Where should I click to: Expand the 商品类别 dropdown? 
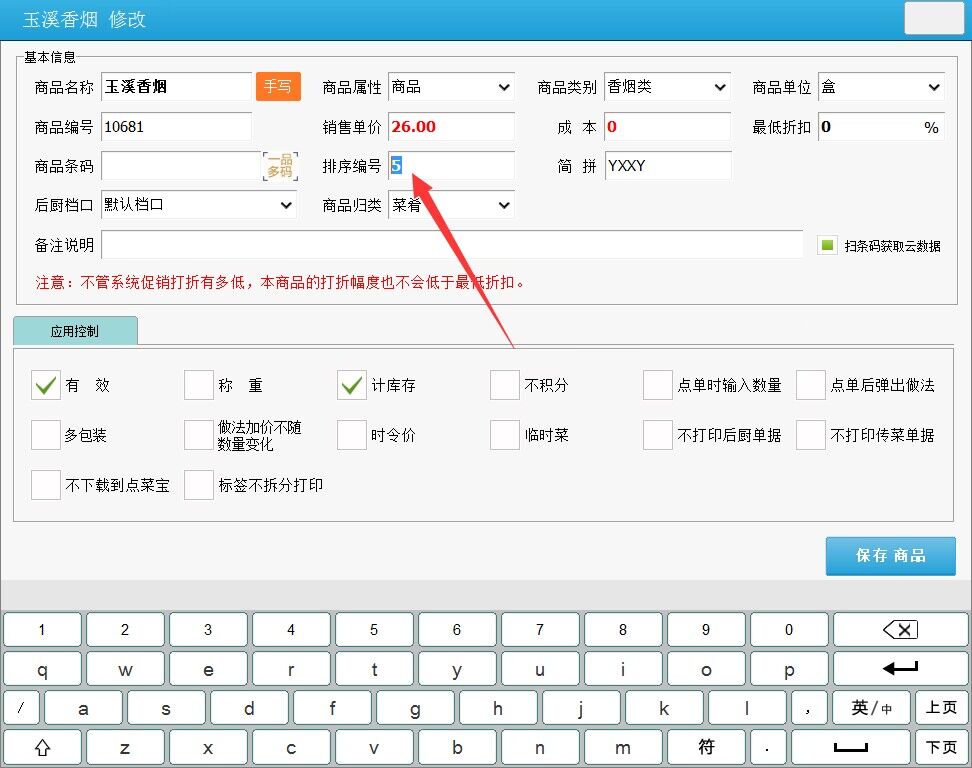coord(667,88)
